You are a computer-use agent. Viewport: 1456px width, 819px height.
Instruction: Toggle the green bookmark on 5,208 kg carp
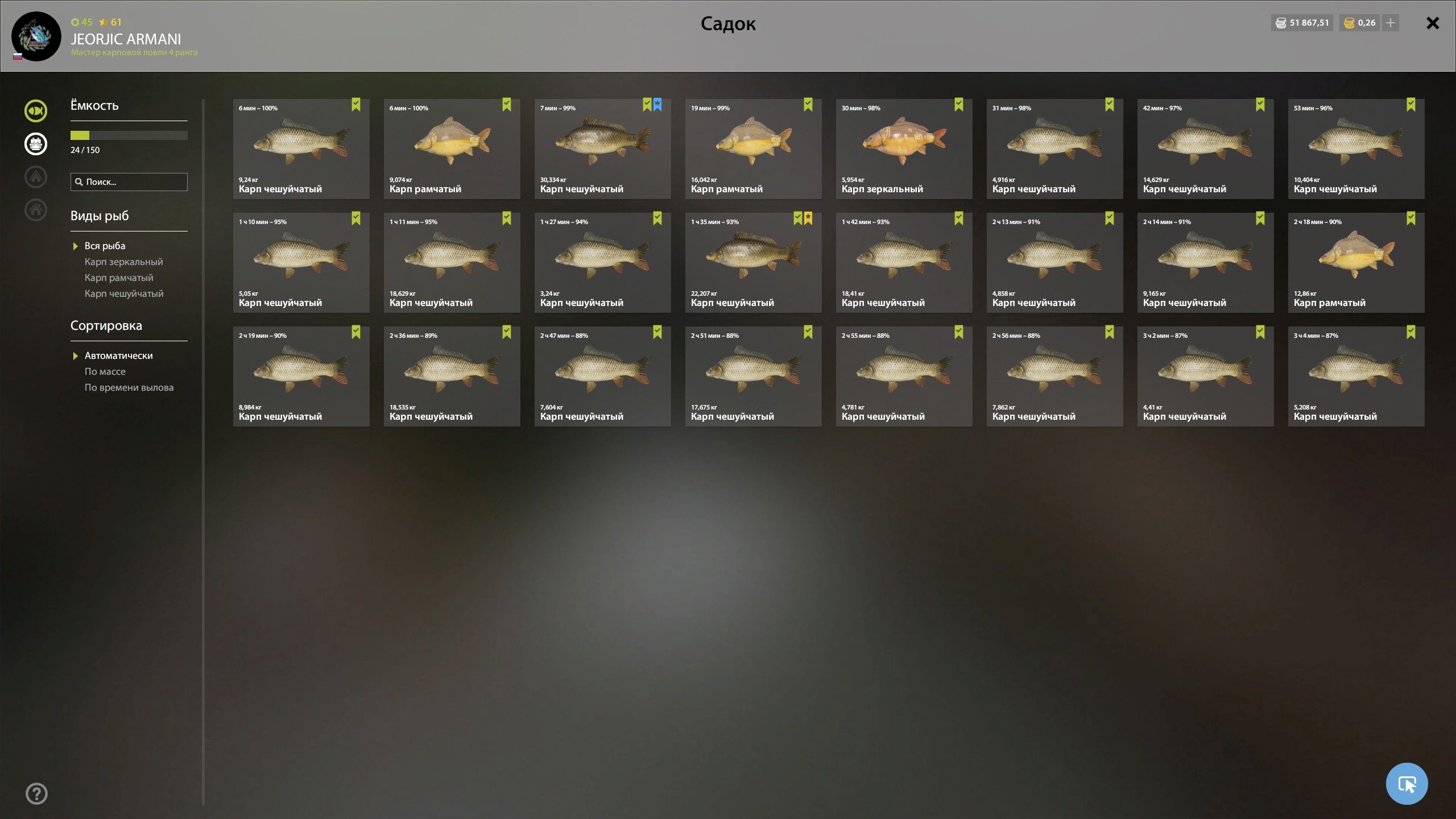tap(1411, 332)
